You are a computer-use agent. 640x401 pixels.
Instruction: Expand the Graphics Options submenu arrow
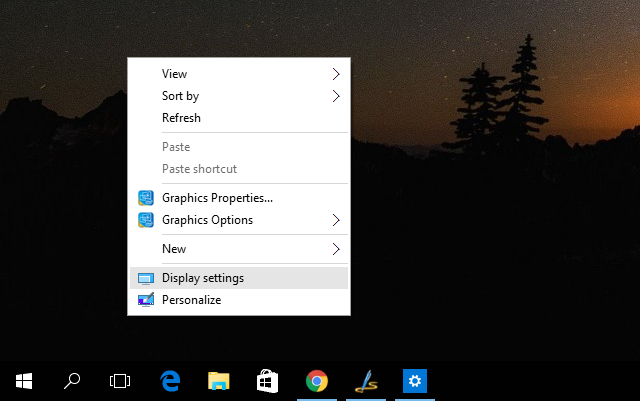click(x=336, y=220)
